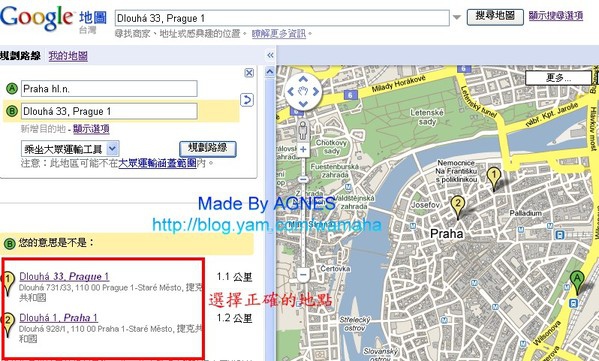
Task: Focus the main map search field
Action: click(282, 18)
